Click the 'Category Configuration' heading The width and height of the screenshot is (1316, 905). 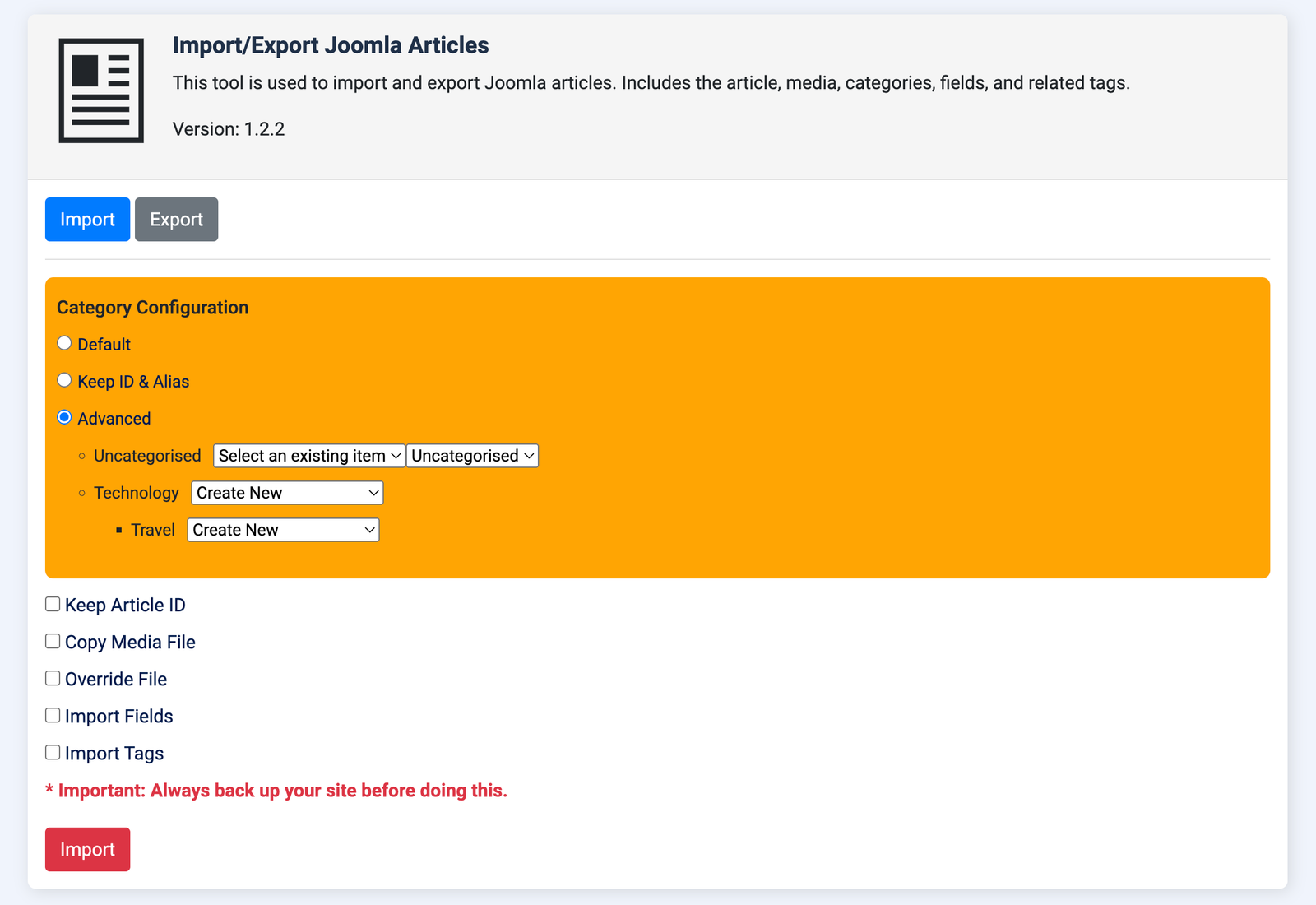pyautogui.click(x=152, y=308)
